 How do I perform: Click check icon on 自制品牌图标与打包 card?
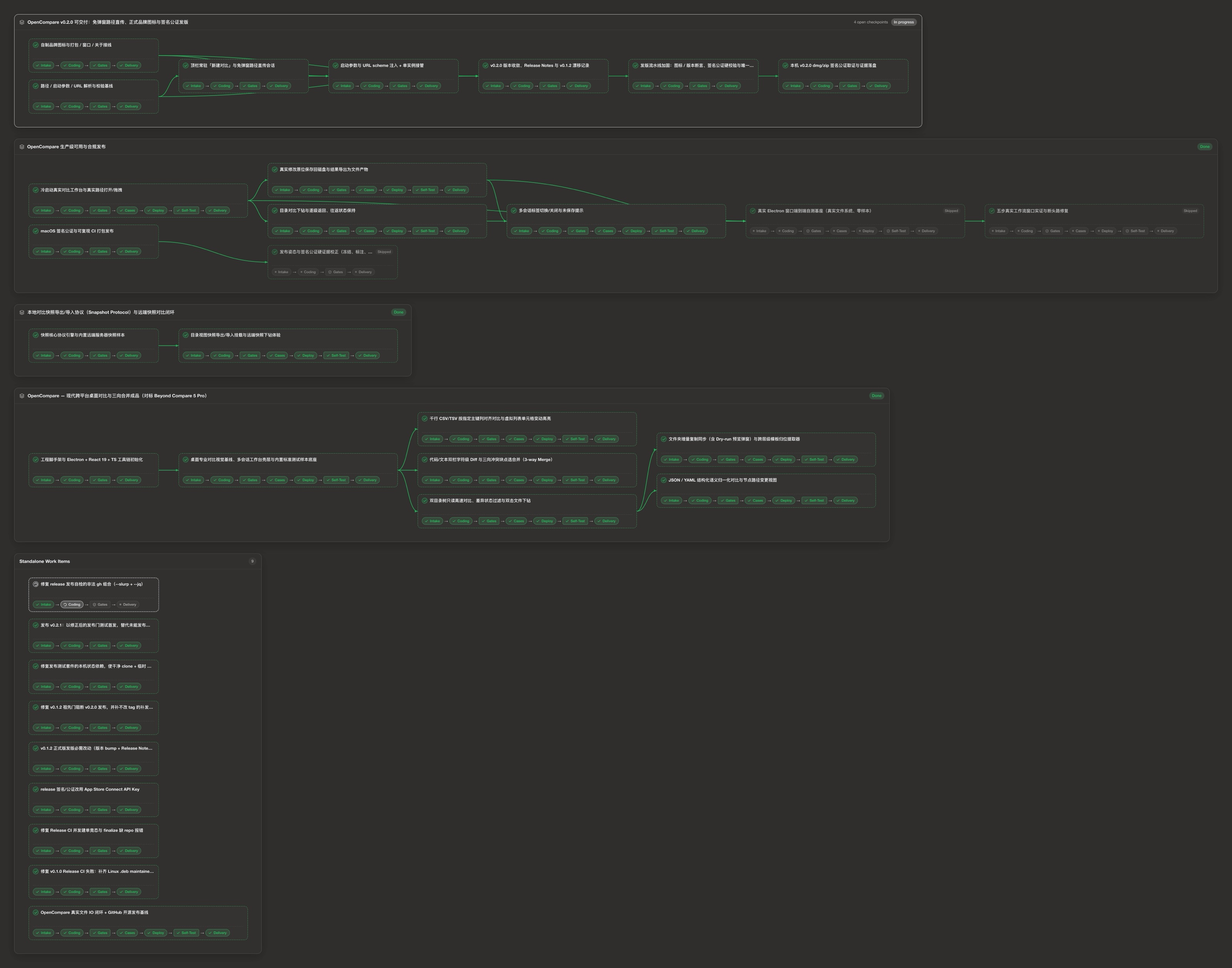(x=36, y=45)
